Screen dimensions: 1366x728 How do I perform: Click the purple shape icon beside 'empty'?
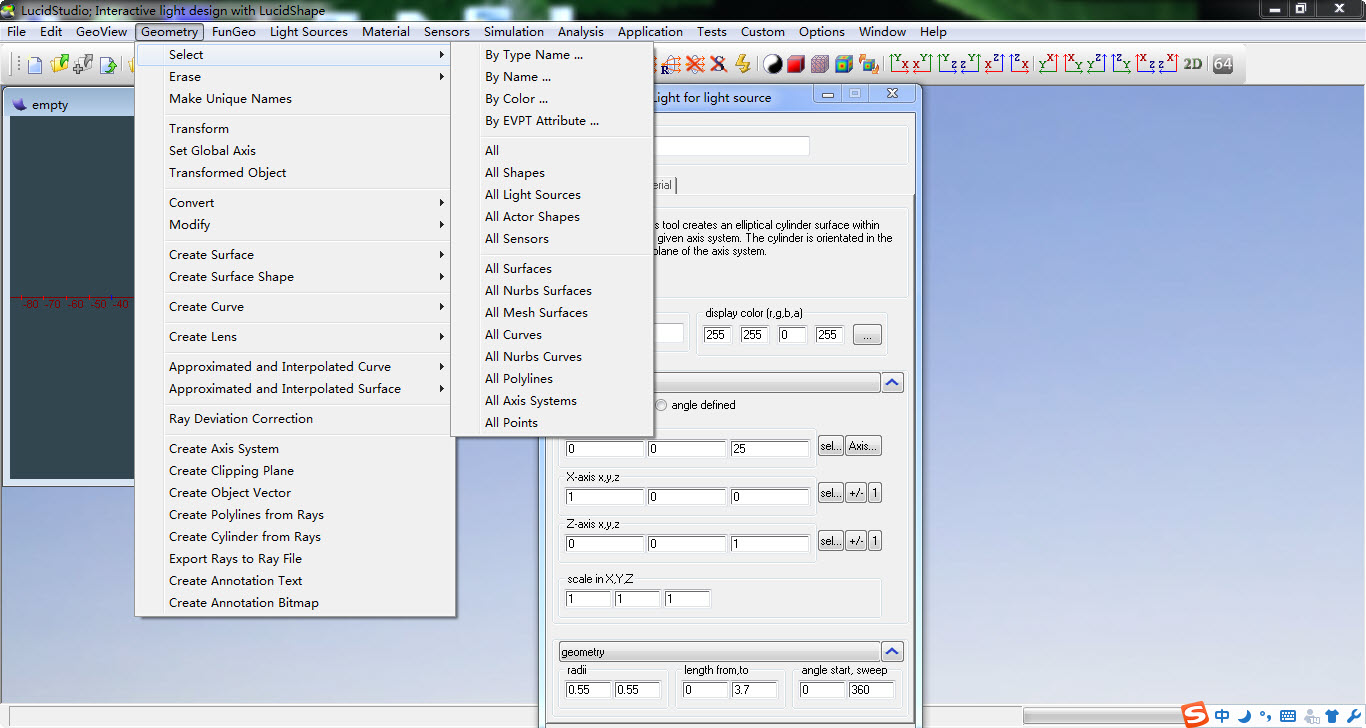(18, 104)
